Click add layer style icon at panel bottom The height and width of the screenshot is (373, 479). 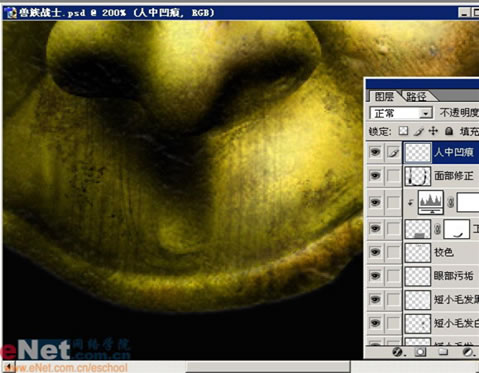(x=397, y=352)
